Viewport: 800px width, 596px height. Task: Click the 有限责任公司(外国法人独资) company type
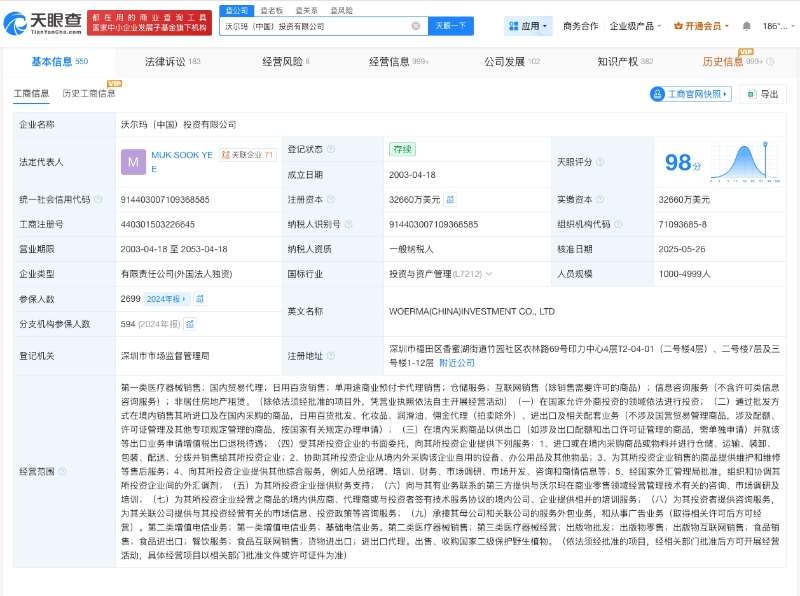tap(176, 274)
